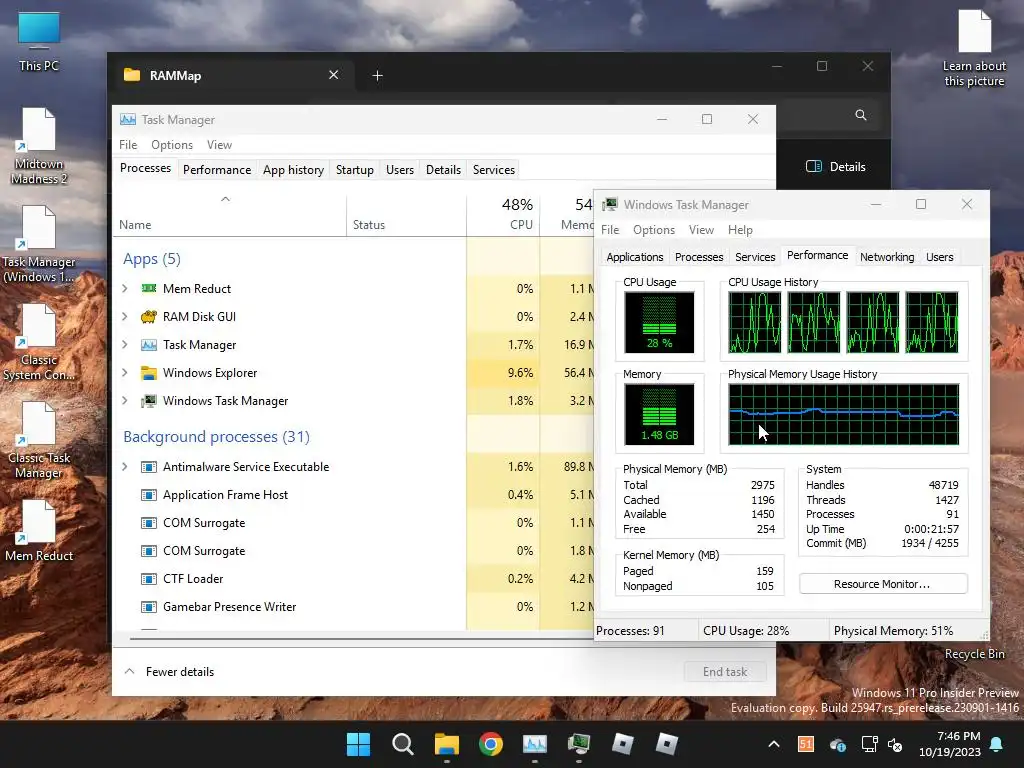1024x768 pixels.
Task: Switch to Details tab in Task Manager
Action: click(x=443, y=170)
